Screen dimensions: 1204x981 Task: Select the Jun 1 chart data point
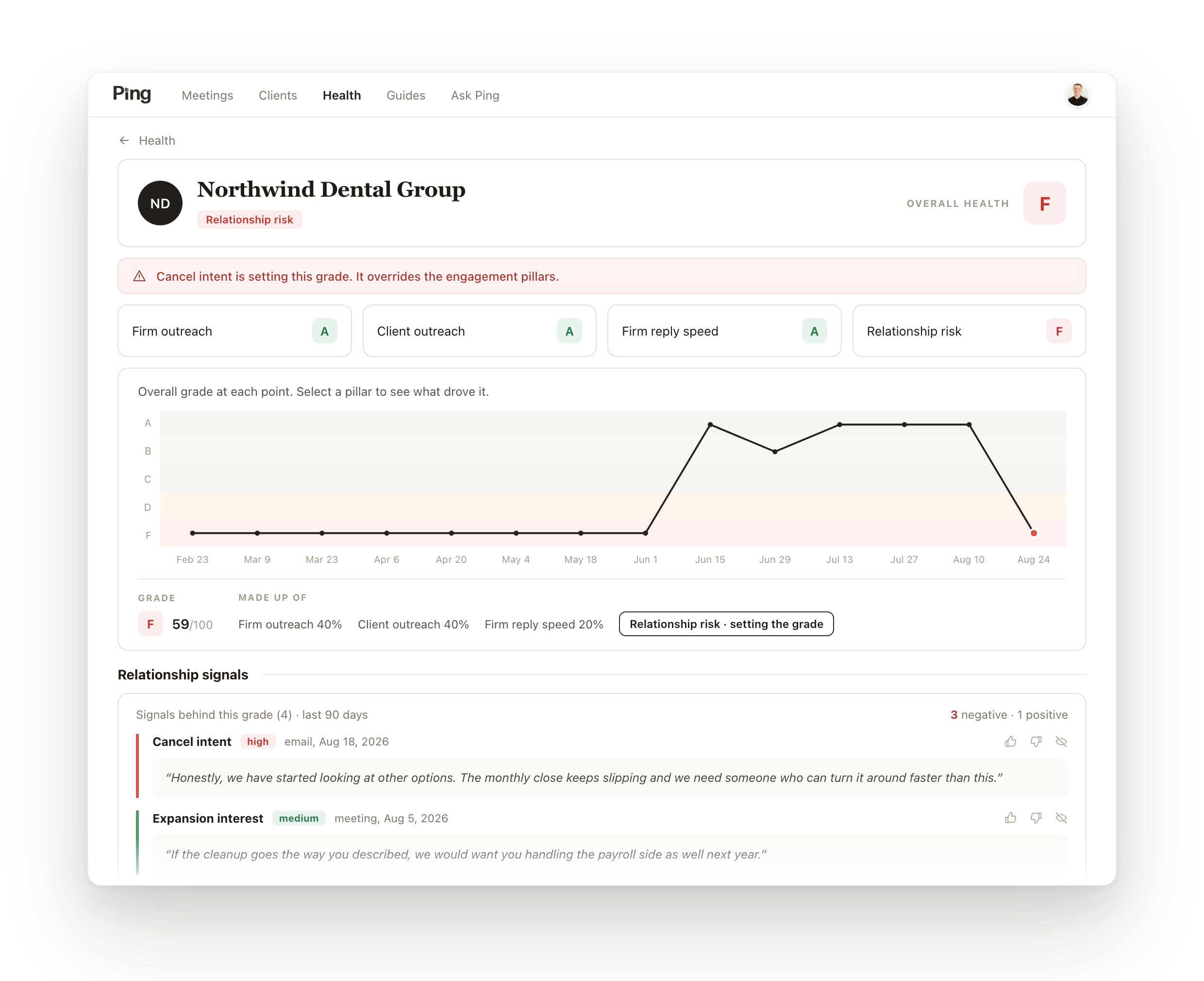[646, 533]
